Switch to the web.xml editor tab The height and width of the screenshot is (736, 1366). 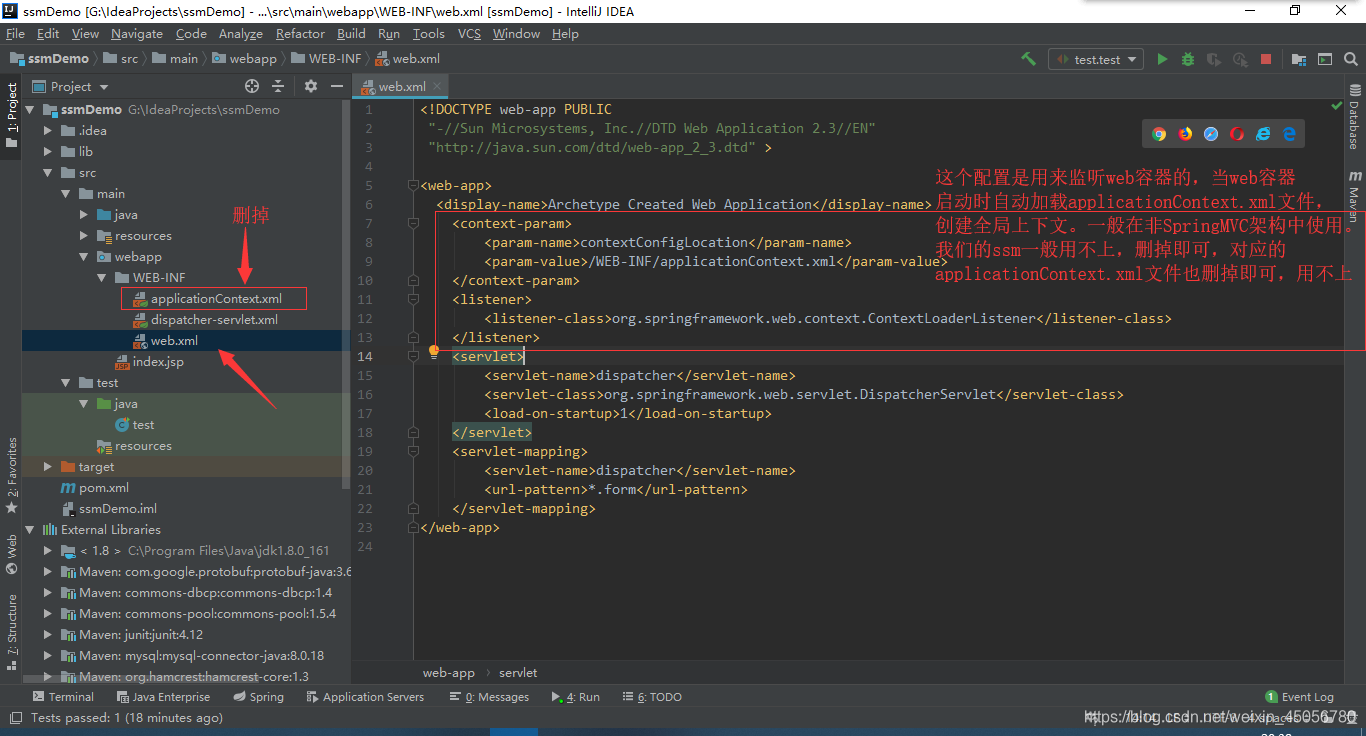click(402, 87)
